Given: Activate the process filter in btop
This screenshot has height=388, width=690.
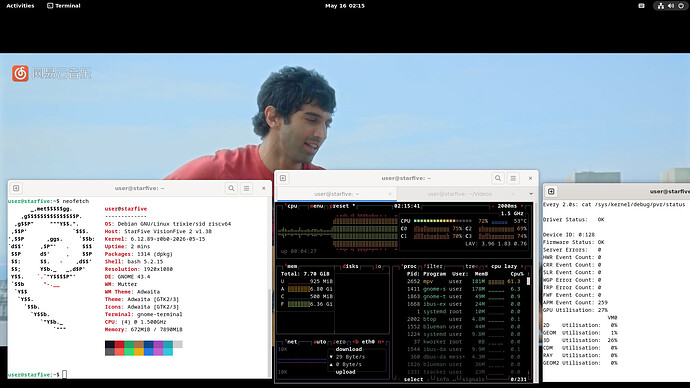Looking at the screenshot, I should coord(433,266).
